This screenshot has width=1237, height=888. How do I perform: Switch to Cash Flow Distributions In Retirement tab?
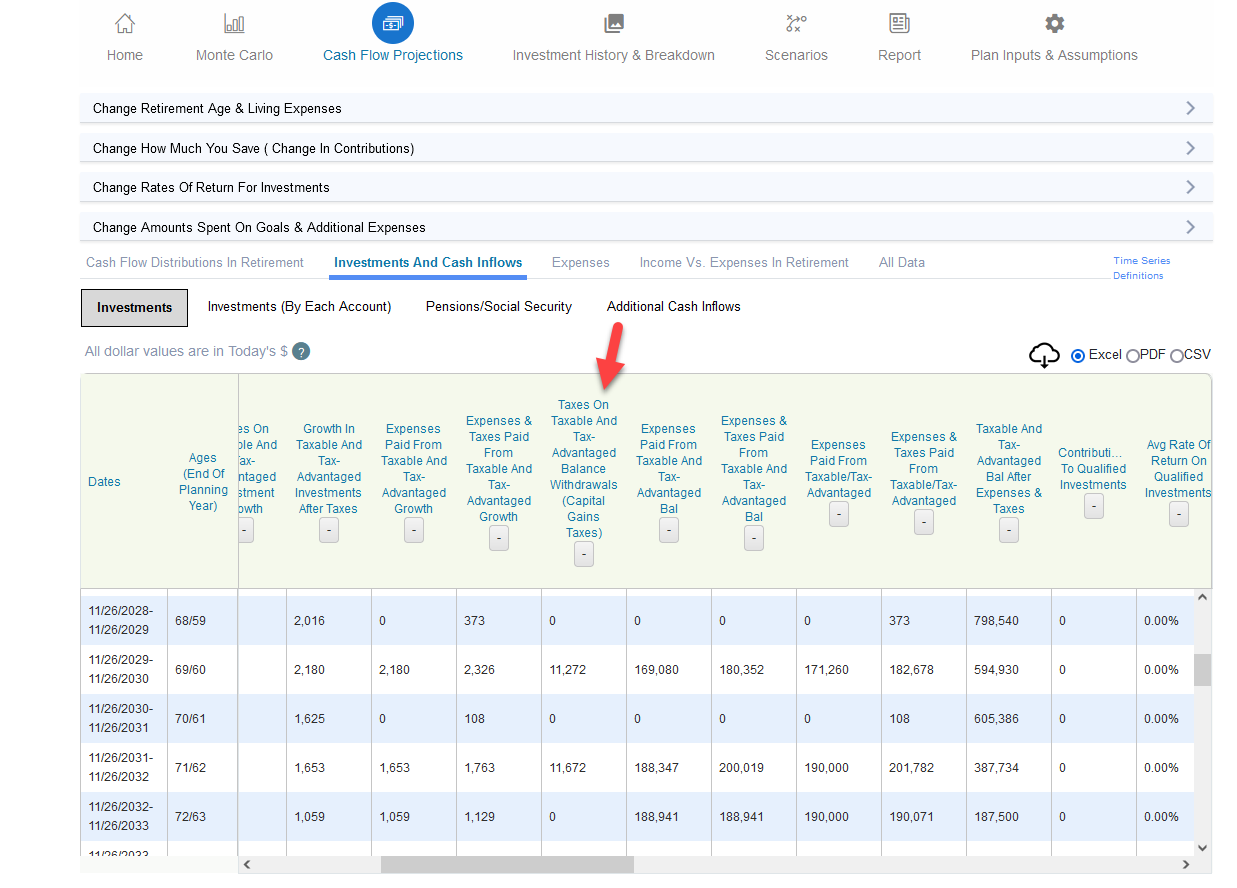[195, 262]
